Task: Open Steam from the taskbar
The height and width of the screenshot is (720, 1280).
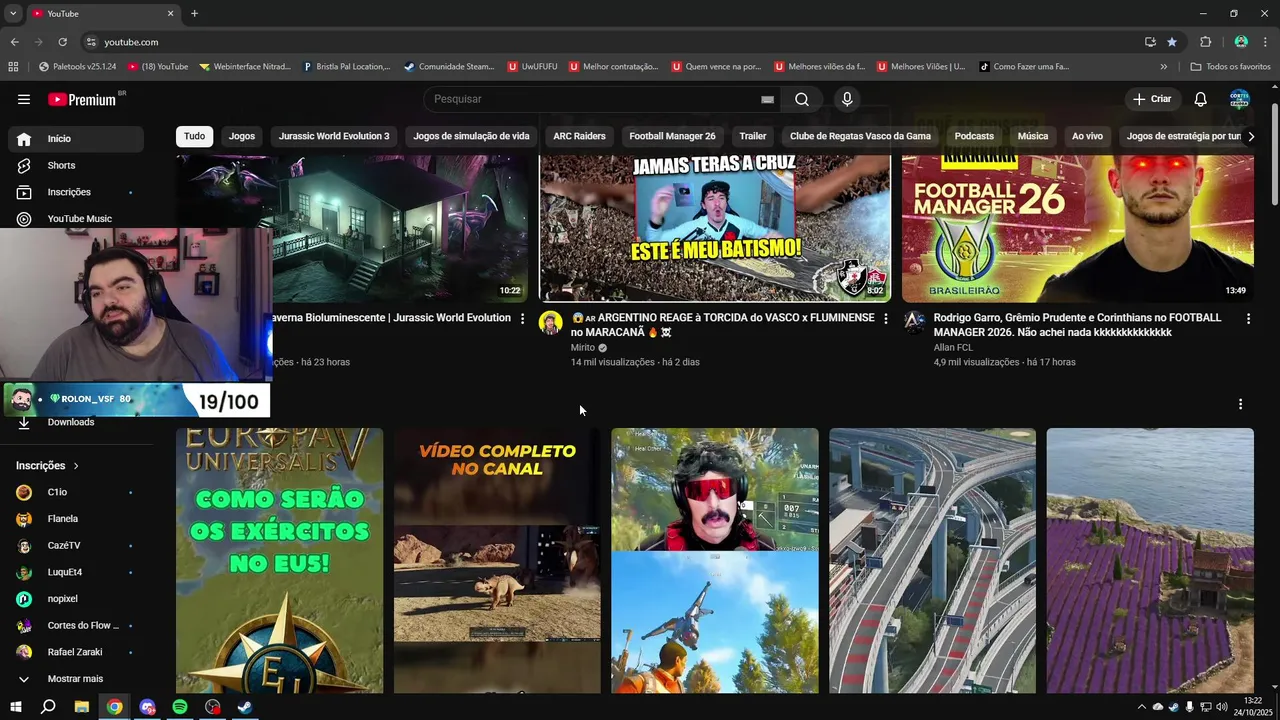Action: [x=245, y=707]
